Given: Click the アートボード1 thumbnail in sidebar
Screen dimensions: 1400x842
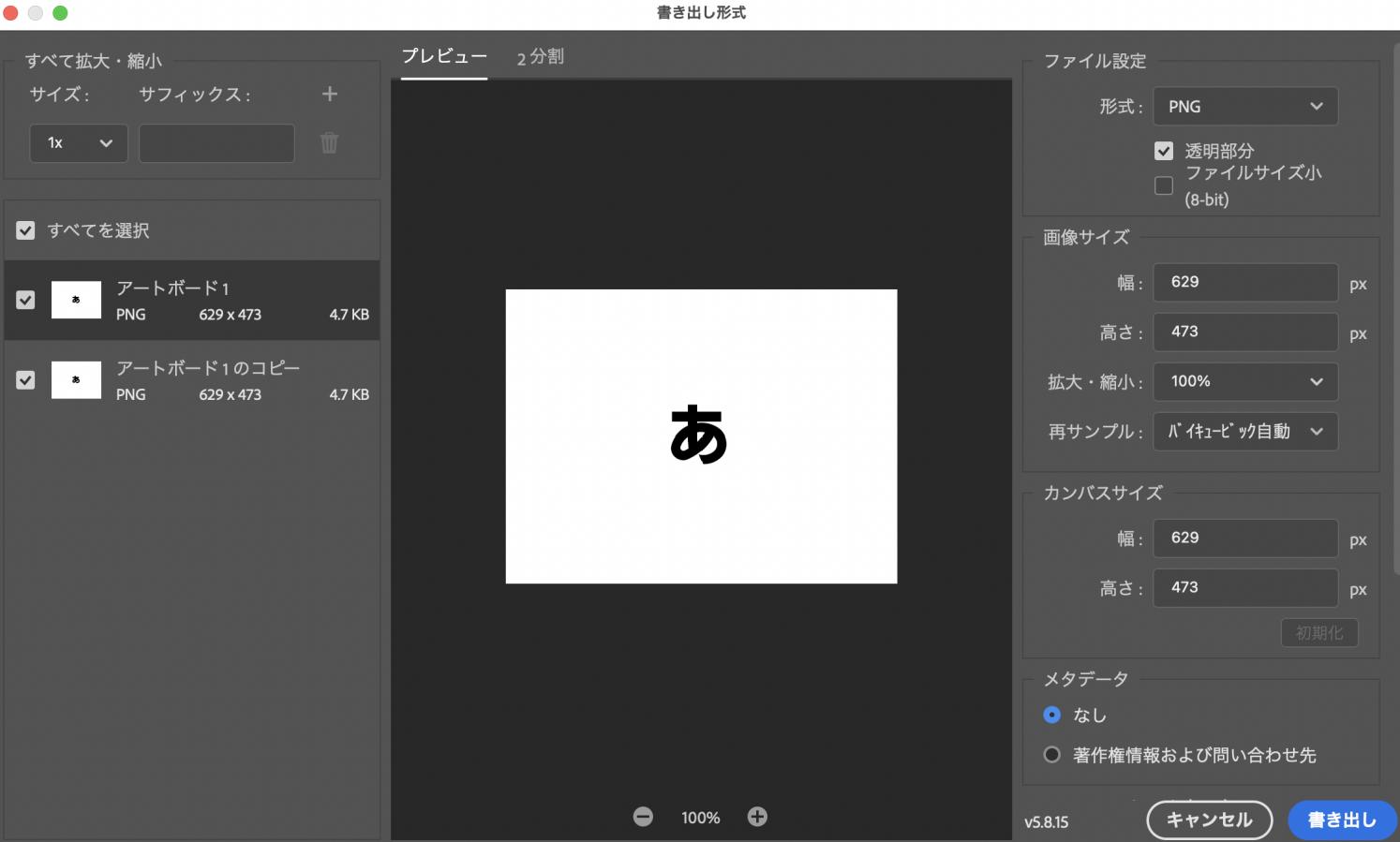Looking at the screenshot, I should (75, 299).
